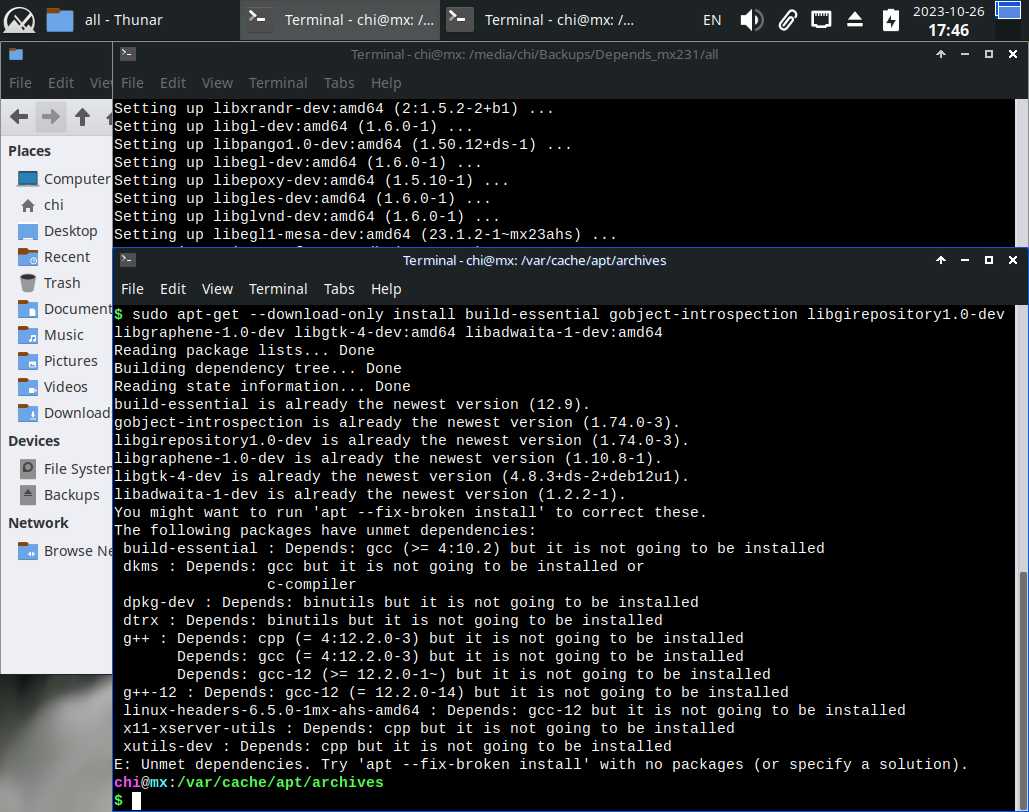This screenshot has height=812, width=1029.
Task: Open View menu in the archives terminal
Action: pyautogui.click(x=217, y=289)
